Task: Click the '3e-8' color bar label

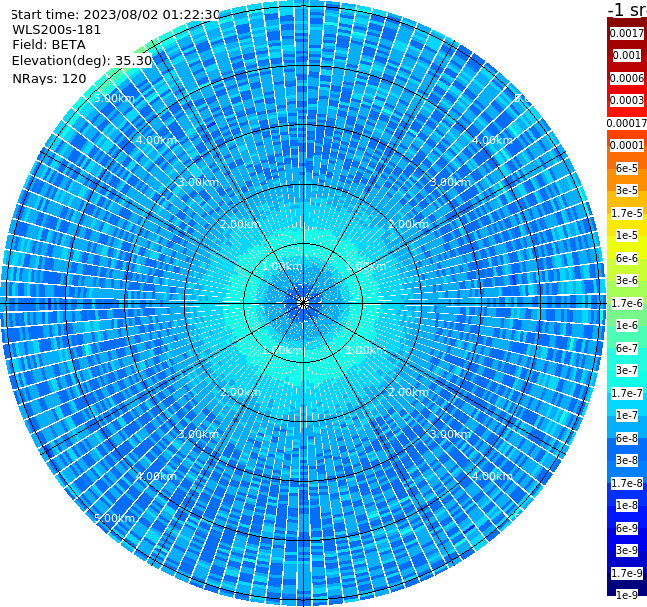Action: pyautogui.click(x=627, y=460)
